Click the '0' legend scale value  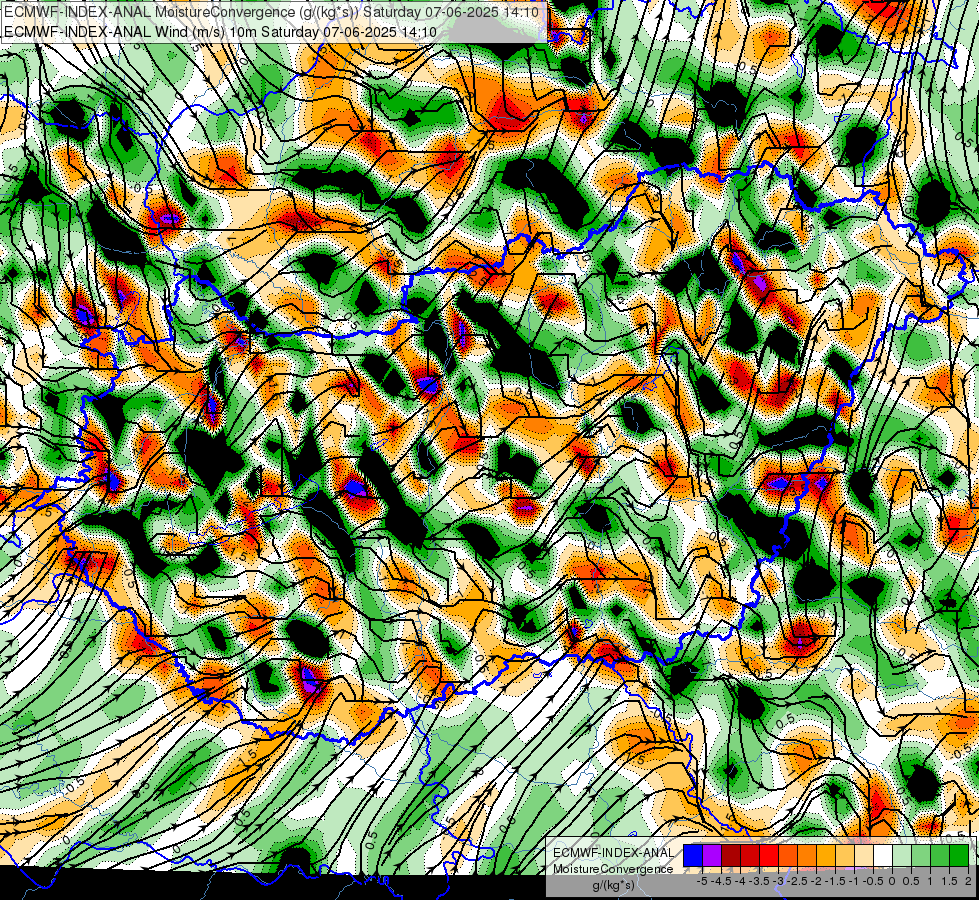(892, 881)
